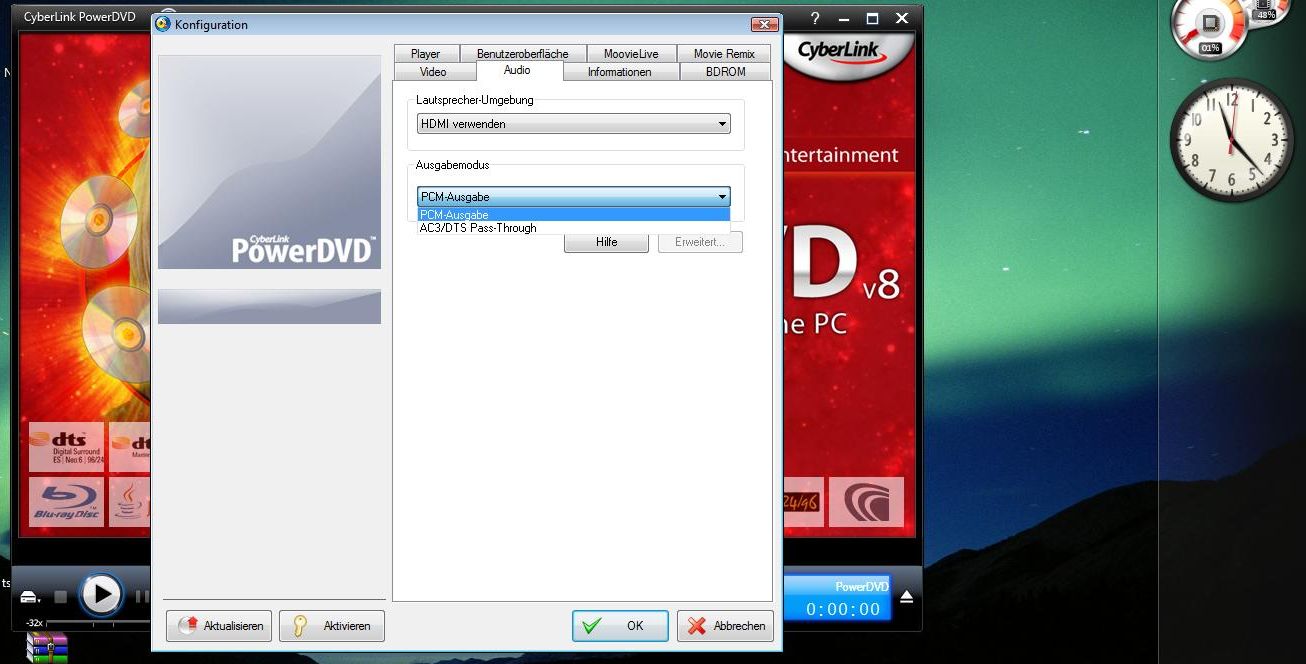Click the playback speed slider near -32x
This screenshot has width=1306, height=664.
click(x=96, y=623)
